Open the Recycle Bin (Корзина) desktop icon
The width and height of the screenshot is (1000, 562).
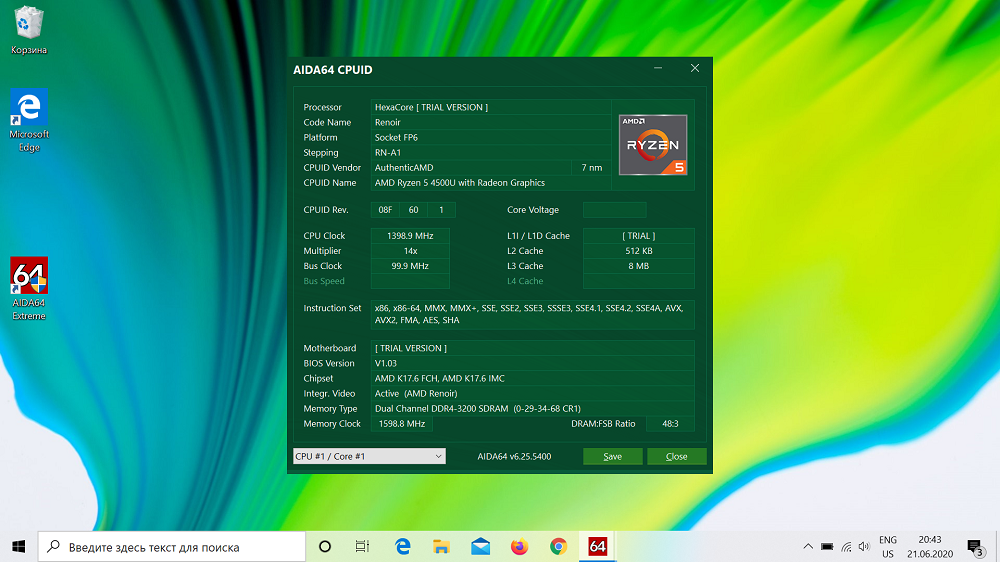(29, 30)
